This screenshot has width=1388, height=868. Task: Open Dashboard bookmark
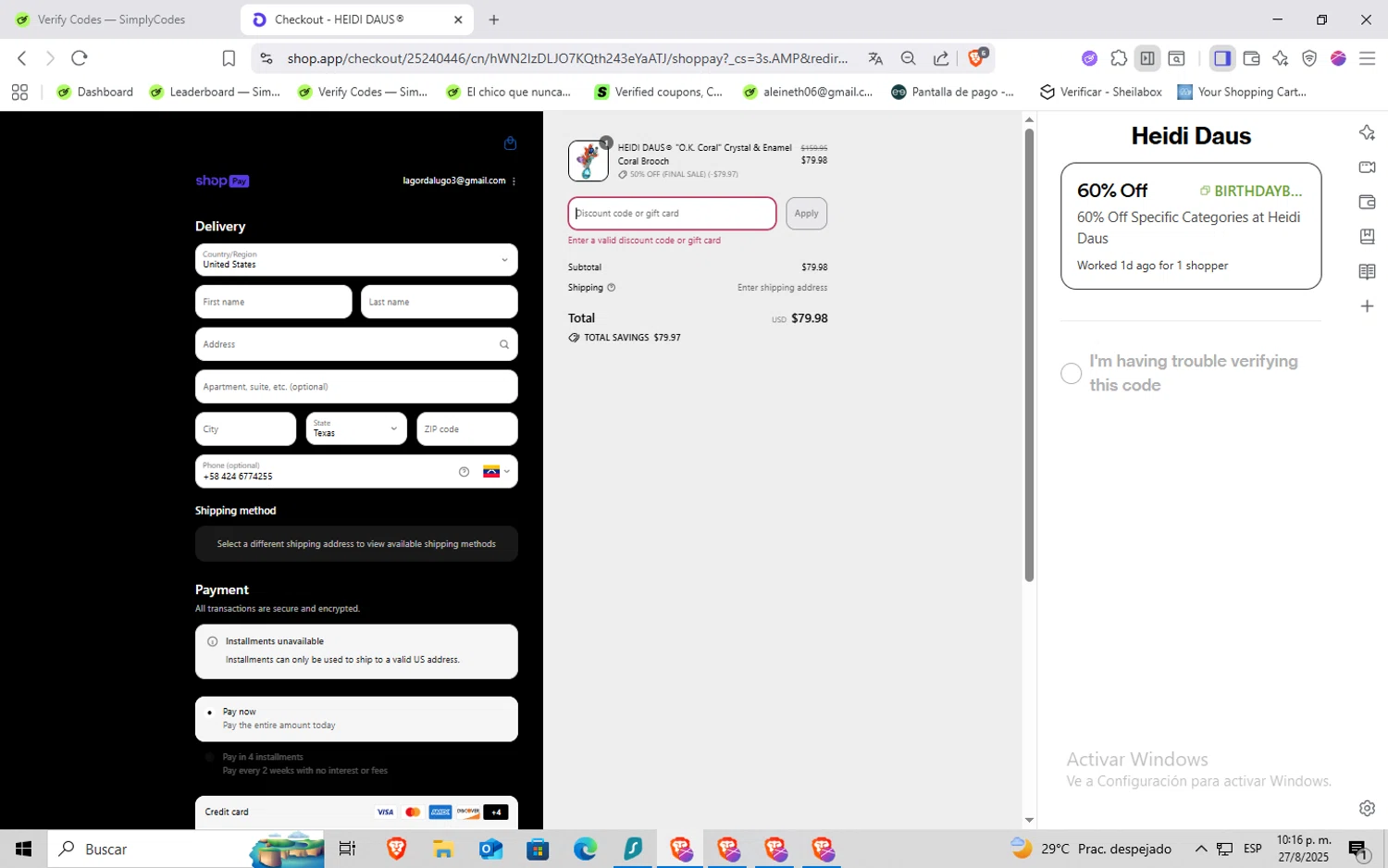[95, 92]
